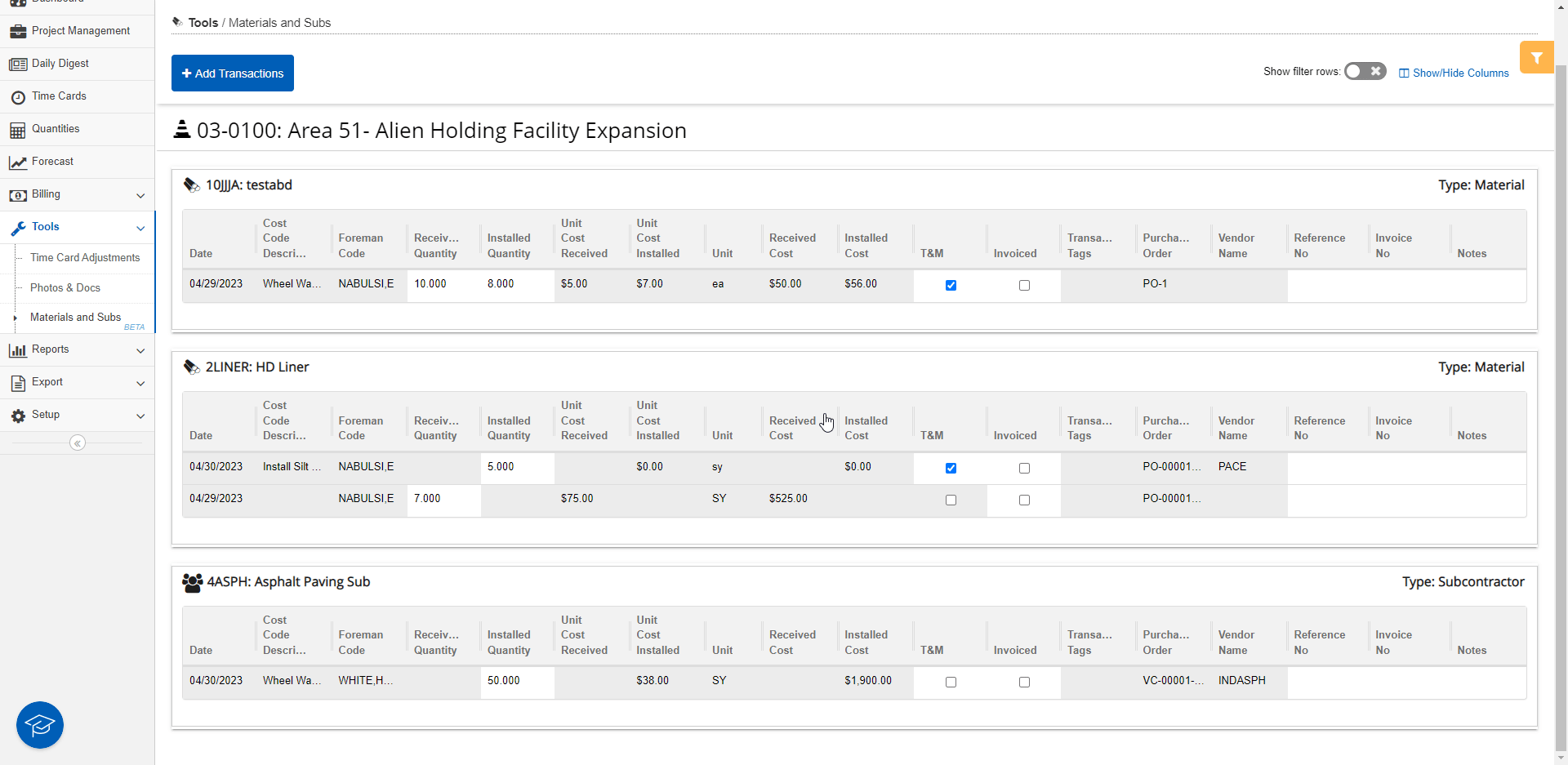The width and height of the screenshot is (1568, 765).
Task: Click the Time Cards clock icon
Action: 18,97
